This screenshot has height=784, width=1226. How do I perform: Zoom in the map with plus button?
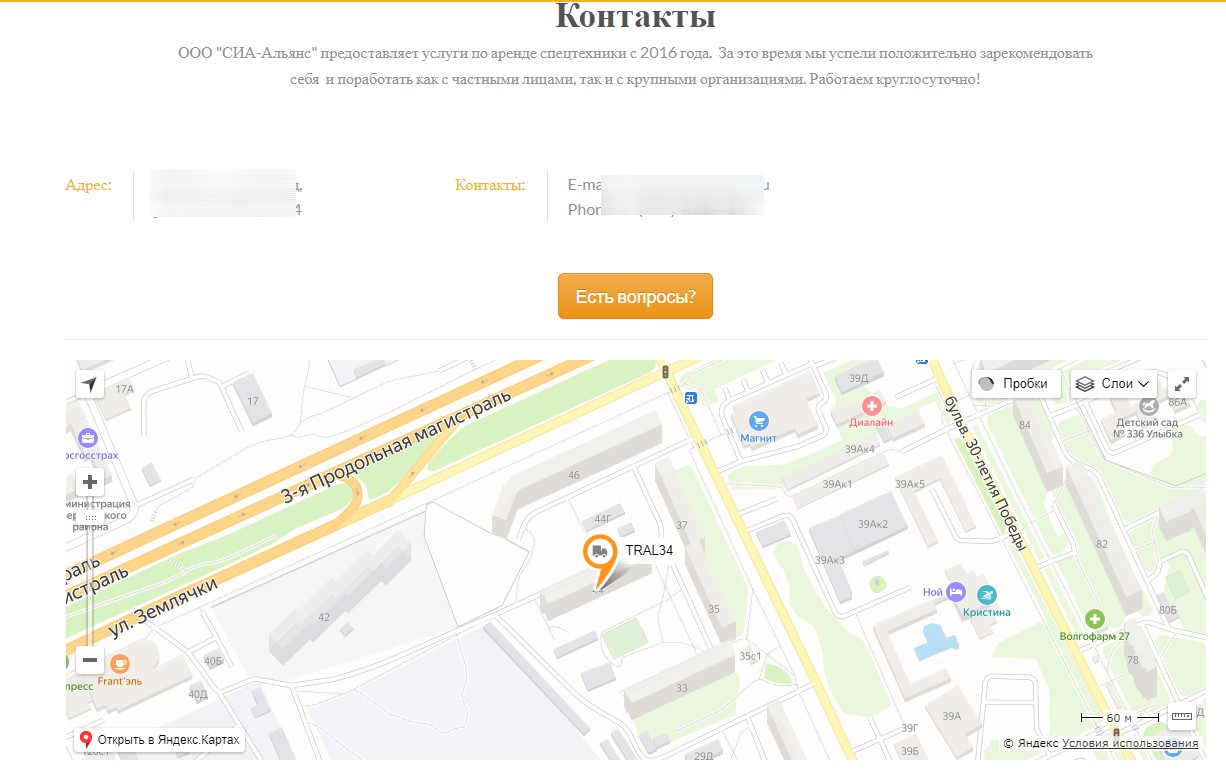click(90, 482)
